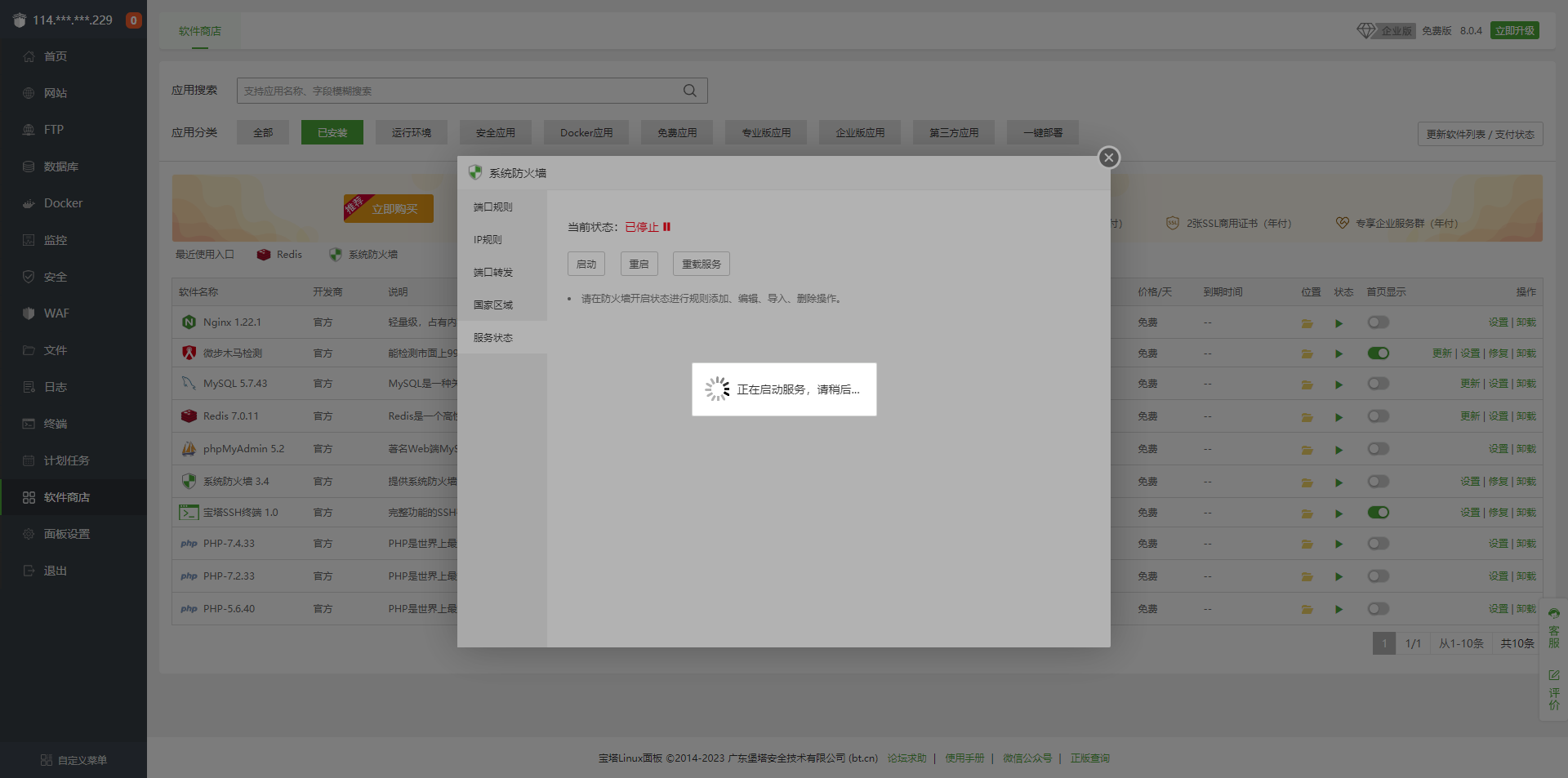The height and width of the screenshot is (778, 1568).
Task: Click the enterprise diamond icon
Action: tap(1366, 30)
